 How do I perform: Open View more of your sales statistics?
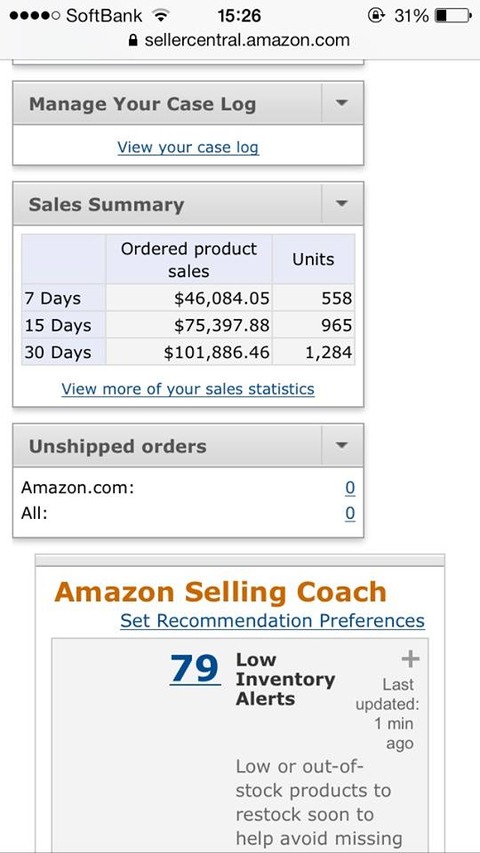(188, 389)
